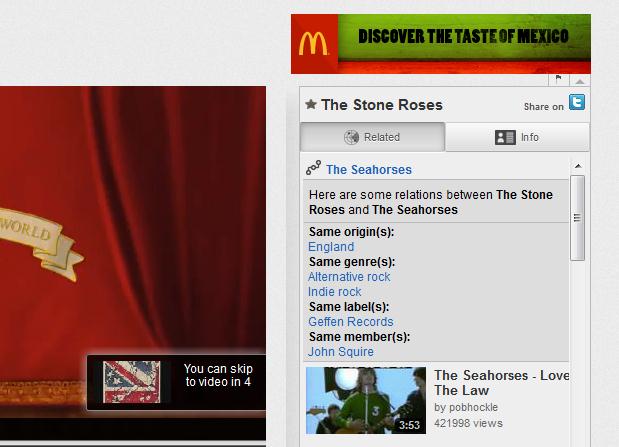The image size is (619, 447).
Task: Collapse the panel with the up arrow
Action: pyautogui.click(x=580, y=81)
